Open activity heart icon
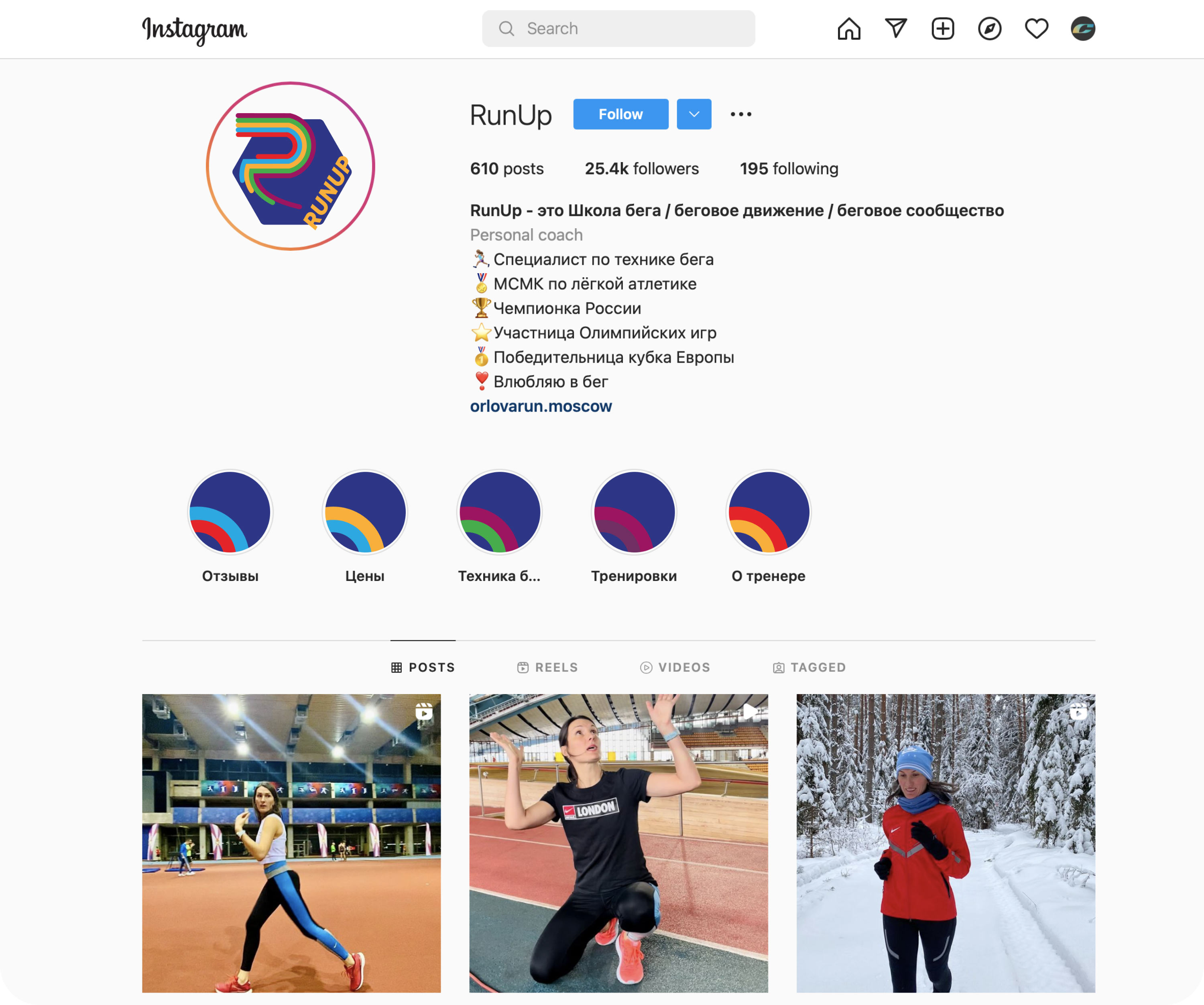1204x1005 pixels. coord(1037,28)
